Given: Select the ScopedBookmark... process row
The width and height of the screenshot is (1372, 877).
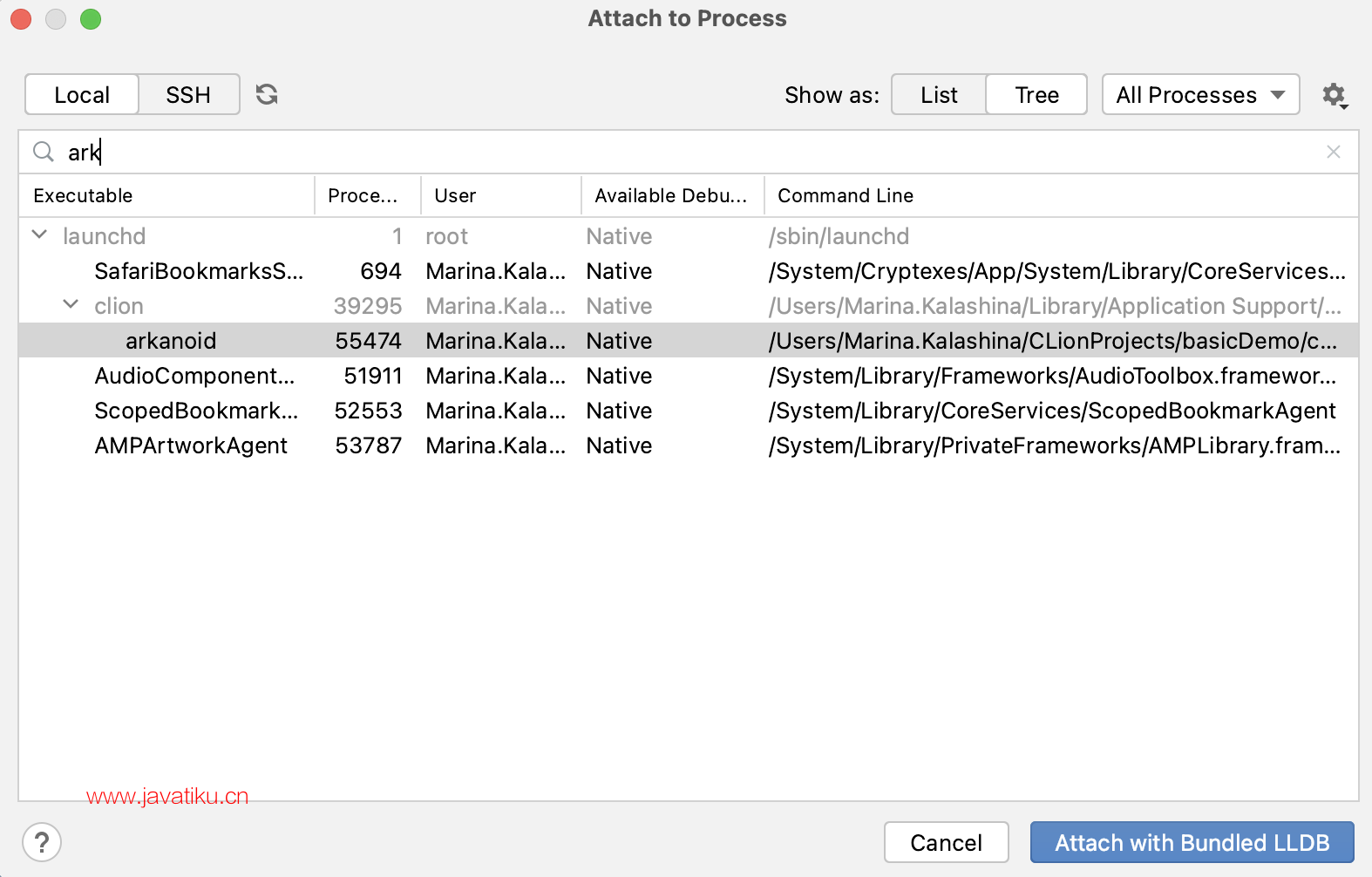Looking at the screenshot, I should tap(689, 410).
